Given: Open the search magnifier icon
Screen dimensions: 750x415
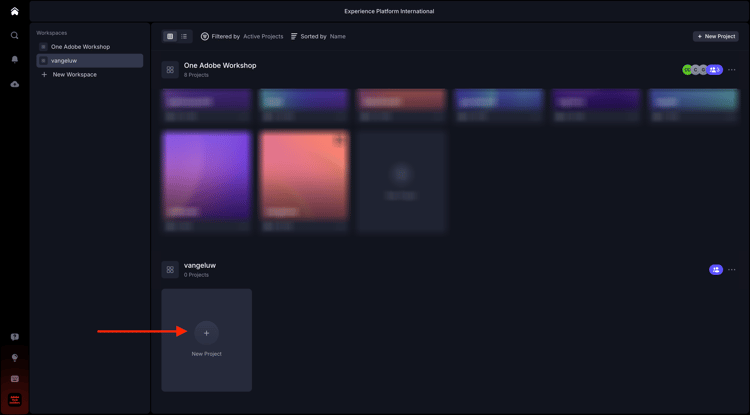Looking at the screenshot, I should pos(15,35).
